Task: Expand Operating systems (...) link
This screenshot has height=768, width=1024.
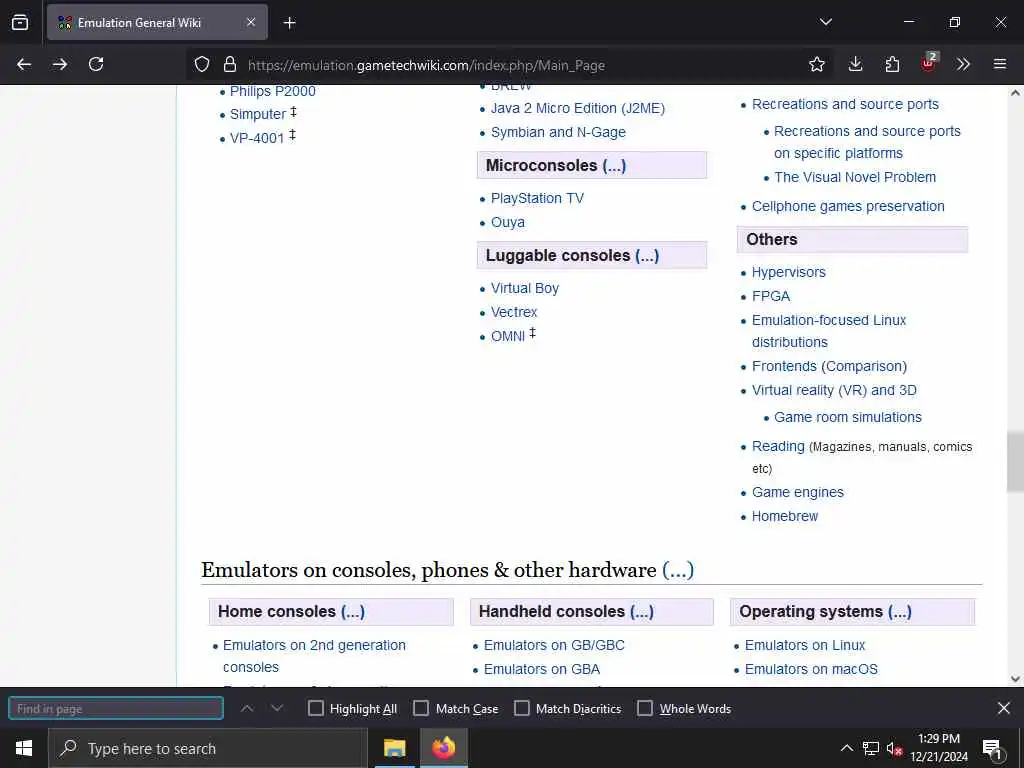Action: pos(900,612)
